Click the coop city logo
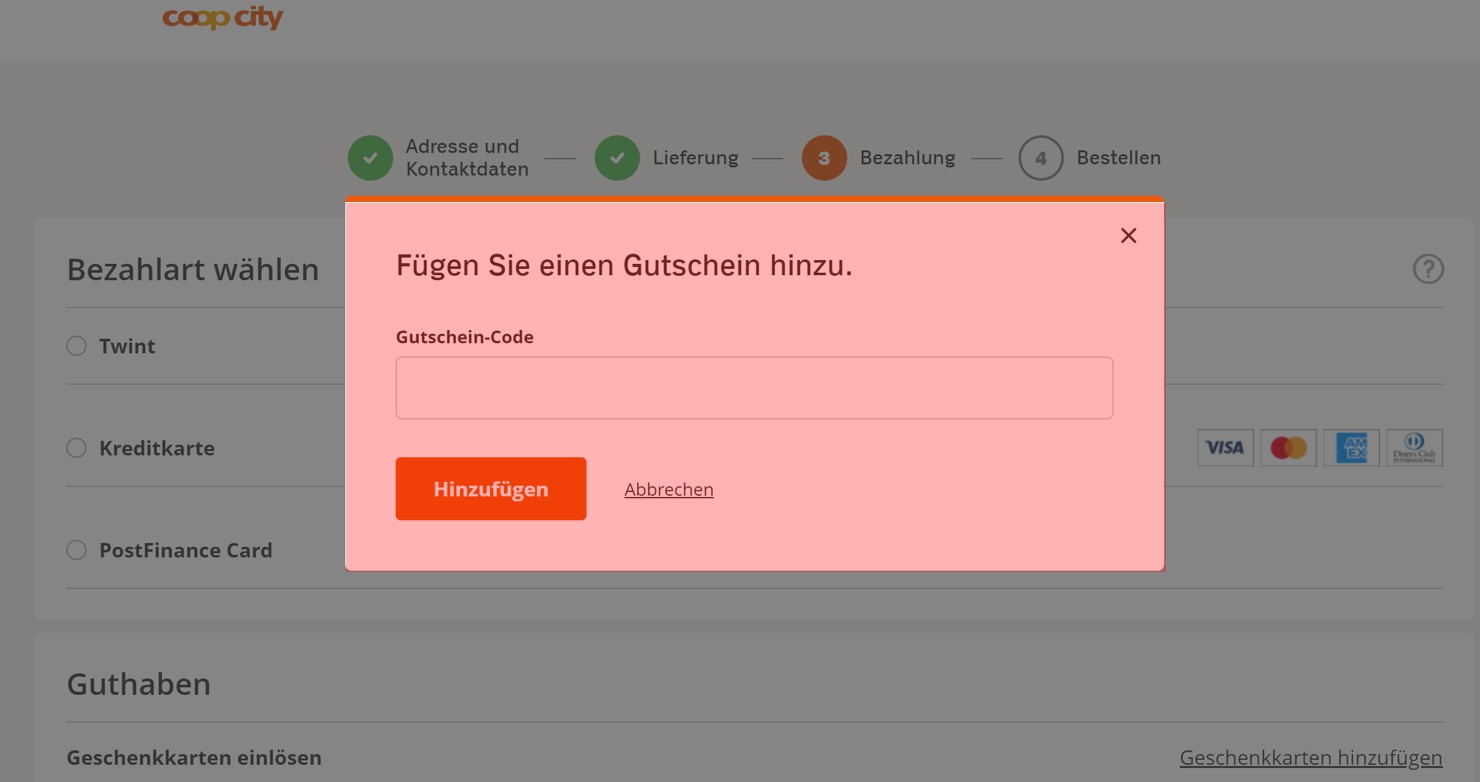 point(223,17)
